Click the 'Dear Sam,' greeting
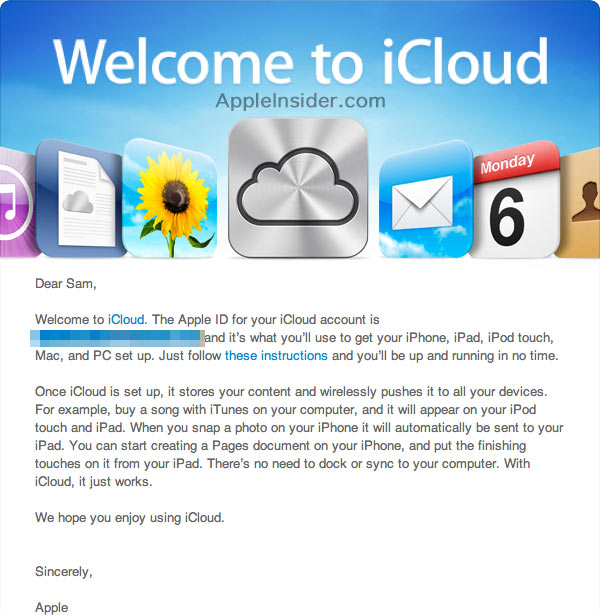 (x=66, y=283)
